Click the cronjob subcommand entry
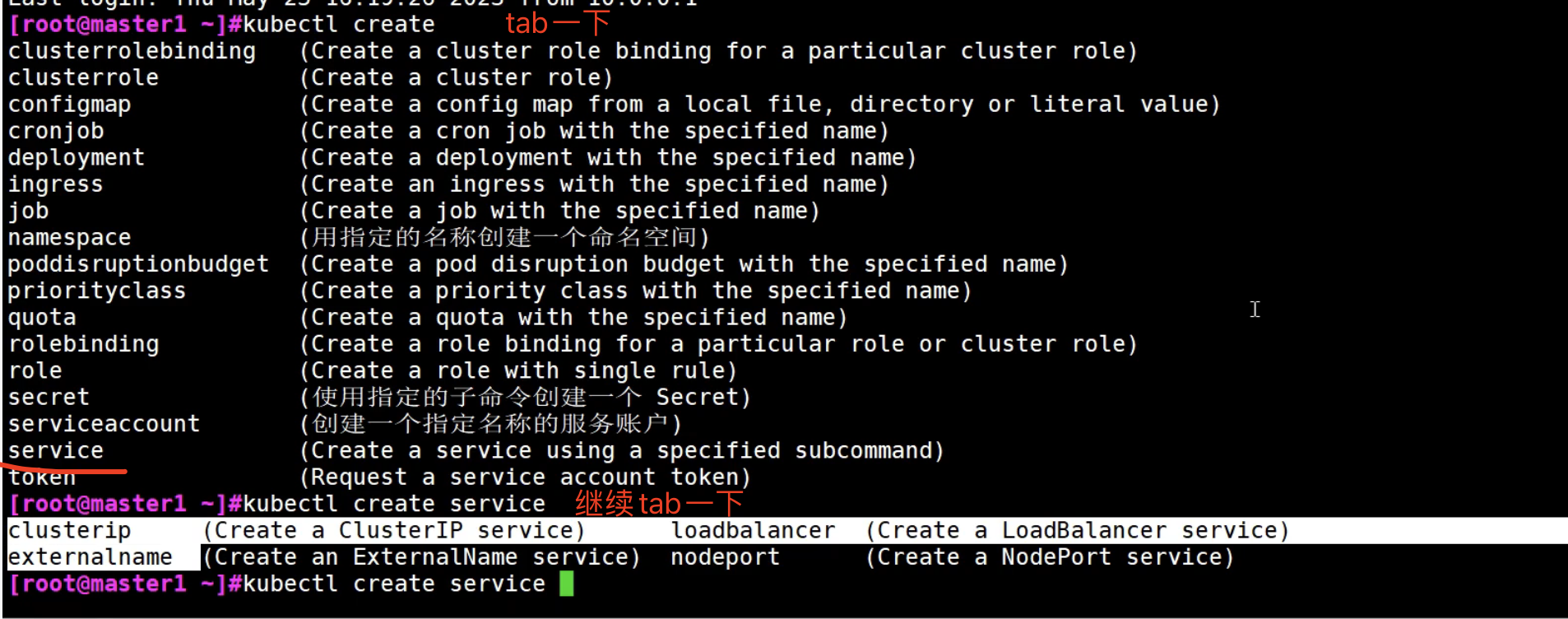1568x619 pixels. pyautogui.click(x=56, y=131)
